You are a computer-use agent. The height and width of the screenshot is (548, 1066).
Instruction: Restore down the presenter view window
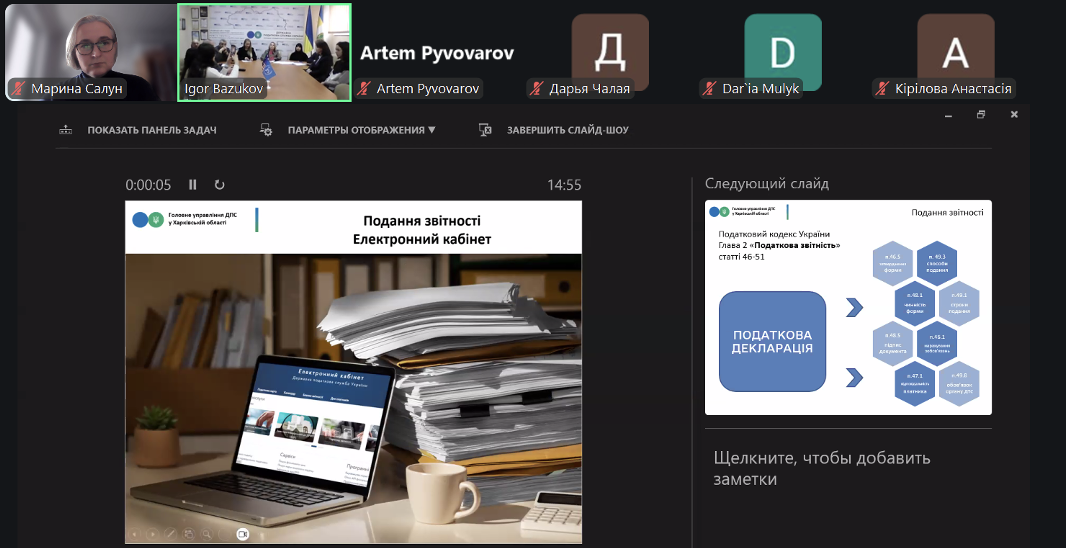[x=981, y=115]
